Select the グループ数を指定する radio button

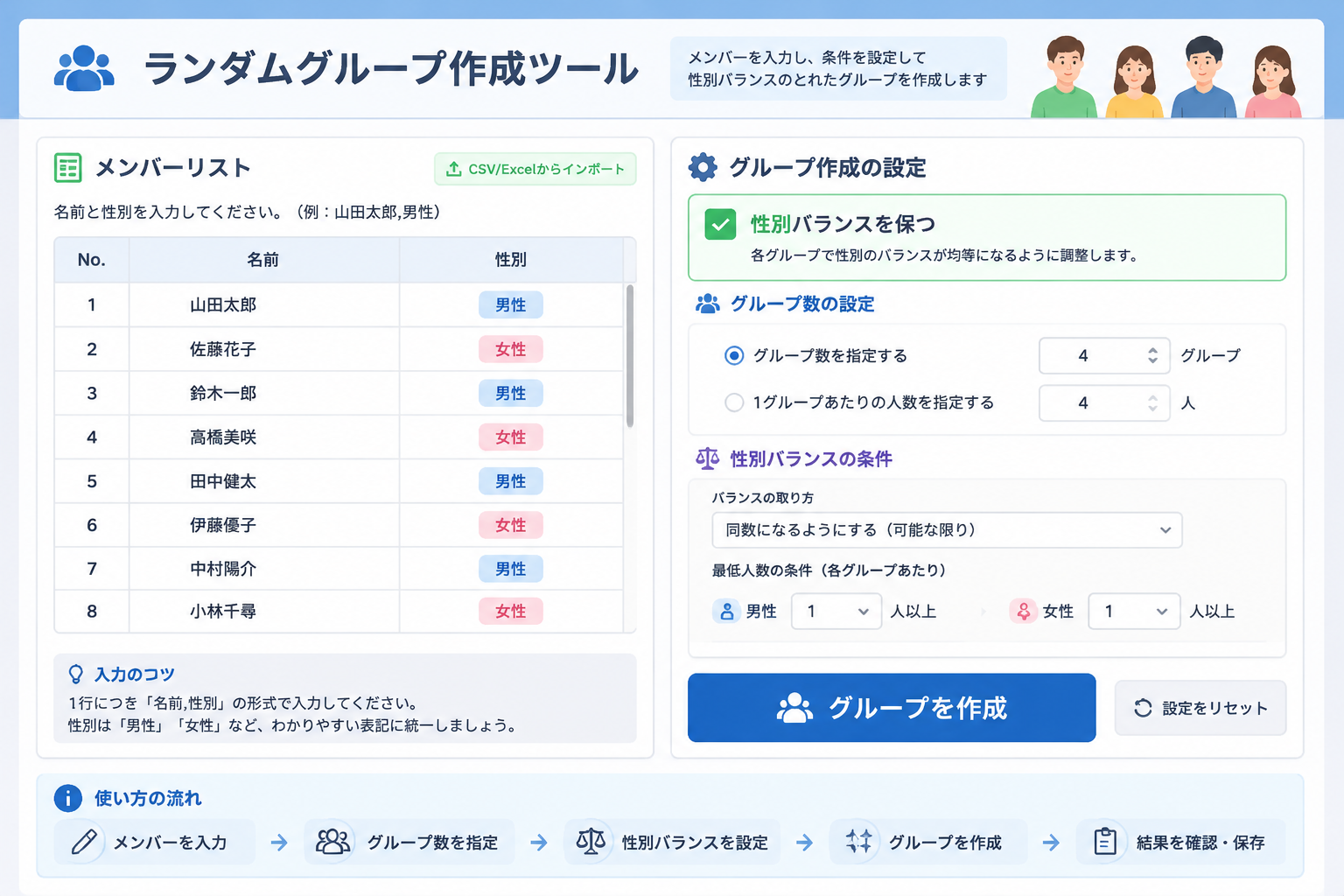tap(734, 355)
